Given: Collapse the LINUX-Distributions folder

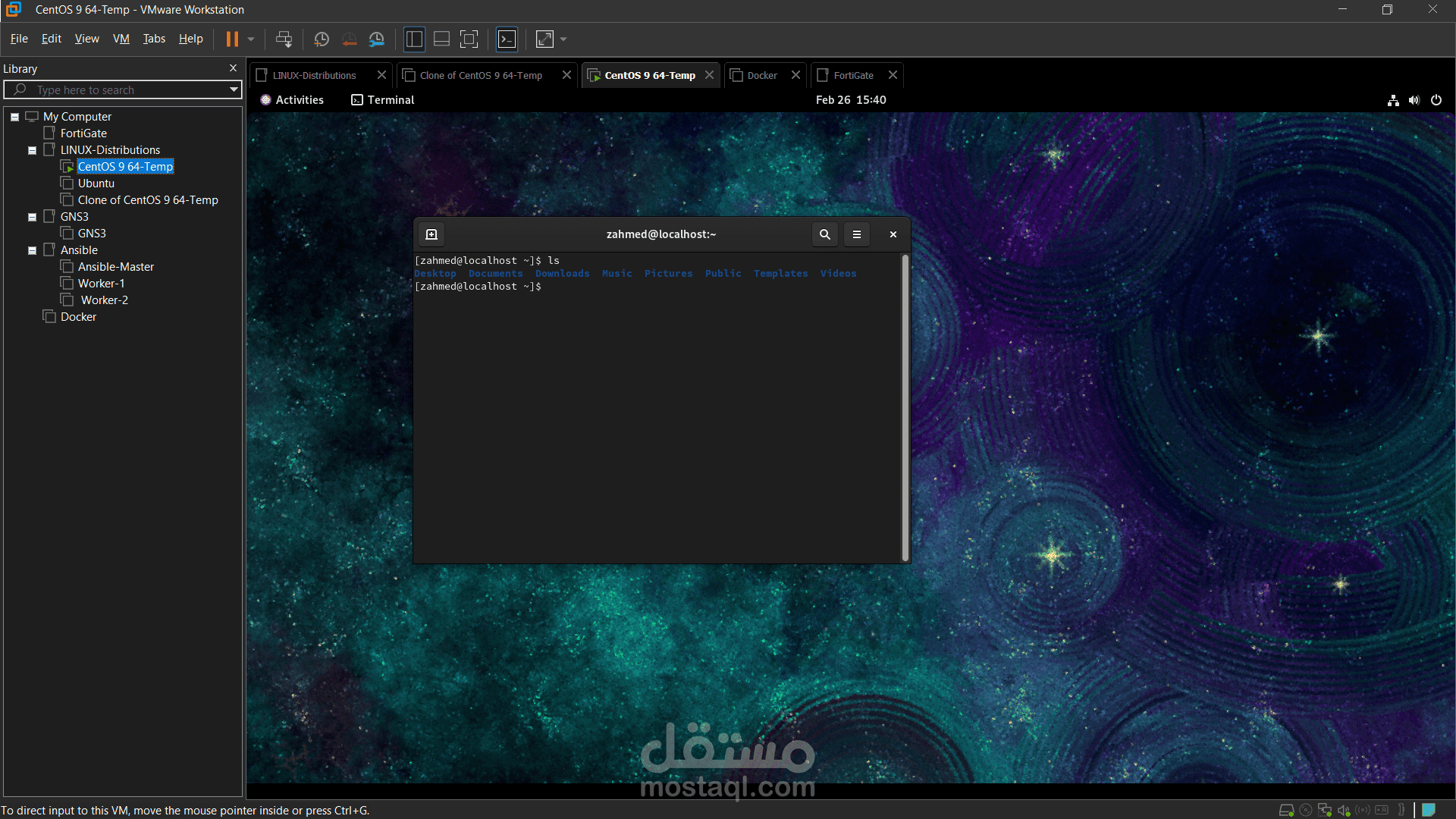Looking at the screenshot, I should pyautogui.click(x=33, y=150).
